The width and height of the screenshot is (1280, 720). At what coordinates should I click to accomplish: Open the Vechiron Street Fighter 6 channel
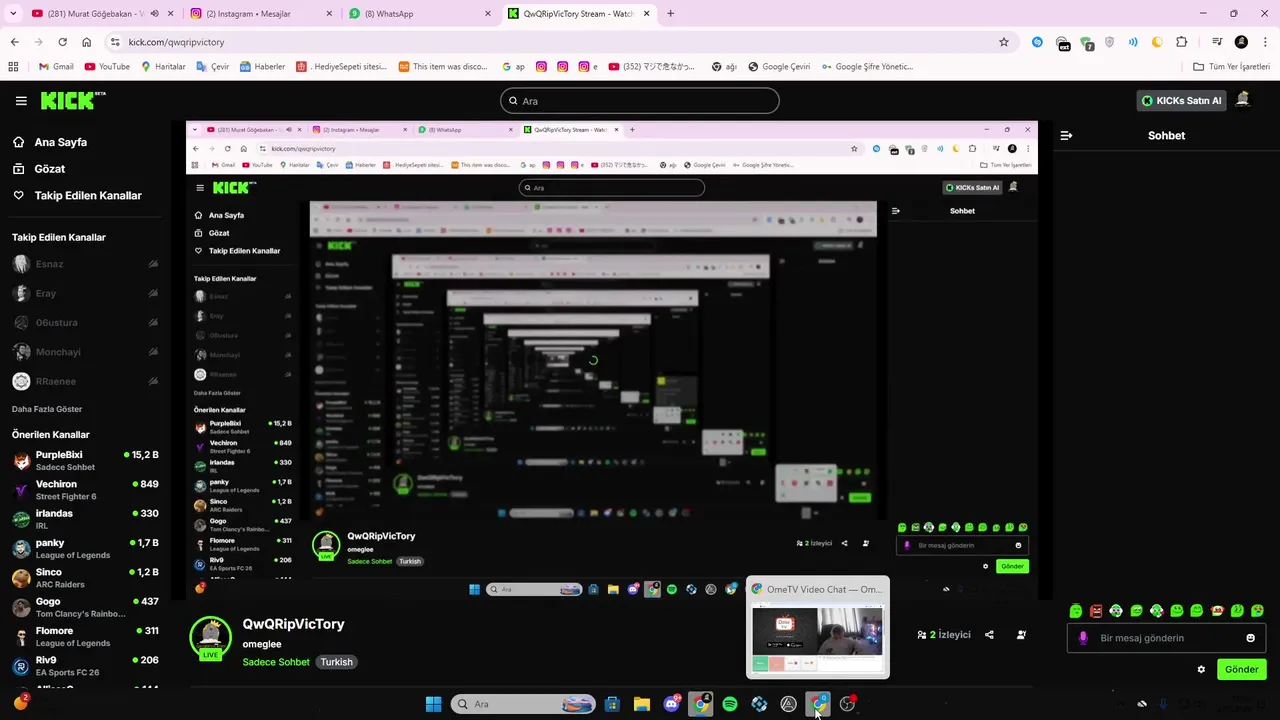point(85,490)
